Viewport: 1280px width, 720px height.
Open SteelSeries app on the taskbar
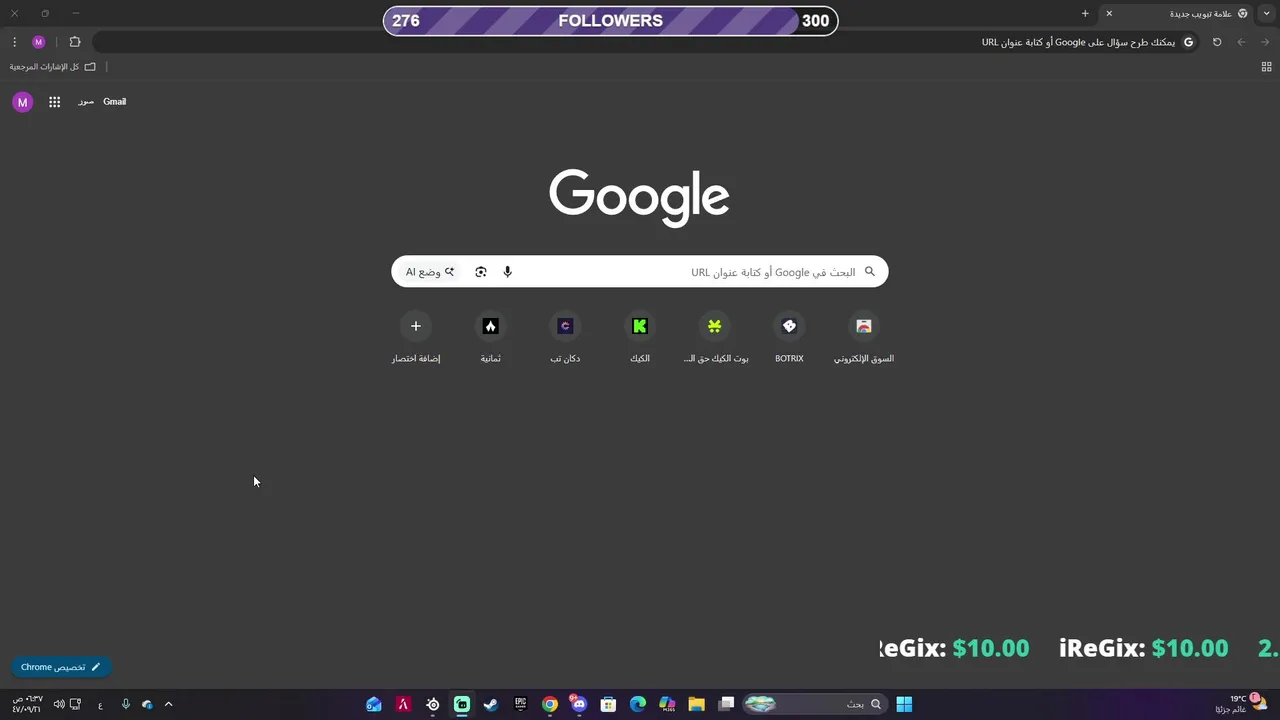pos(433,704)
